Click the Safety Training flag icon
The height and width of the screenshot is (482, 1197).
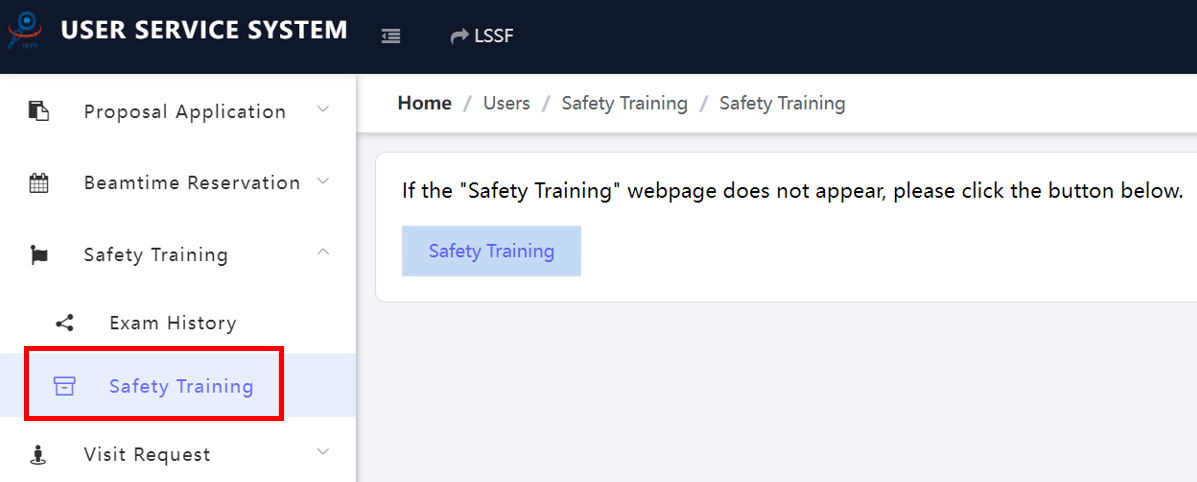(39, 255)
